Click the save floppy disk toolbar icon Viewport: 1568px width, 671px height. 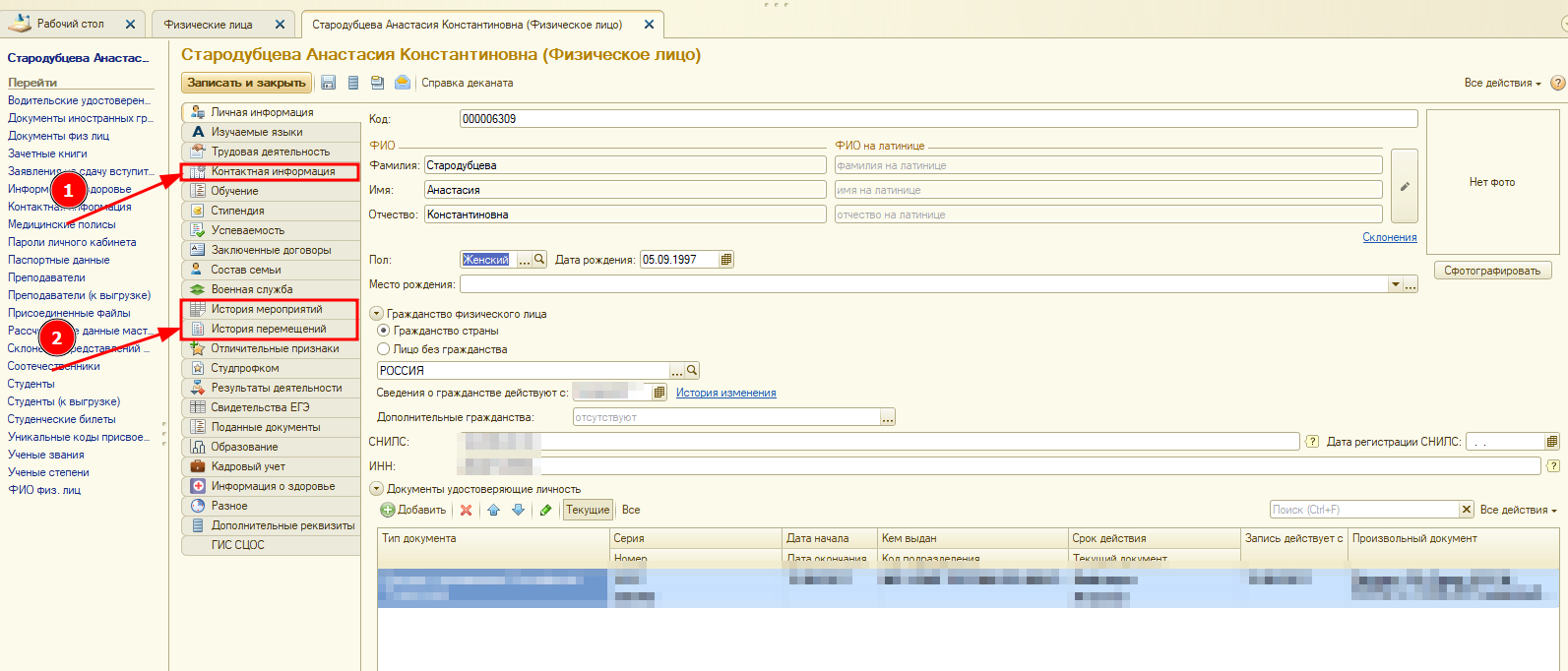coord(329,83)
